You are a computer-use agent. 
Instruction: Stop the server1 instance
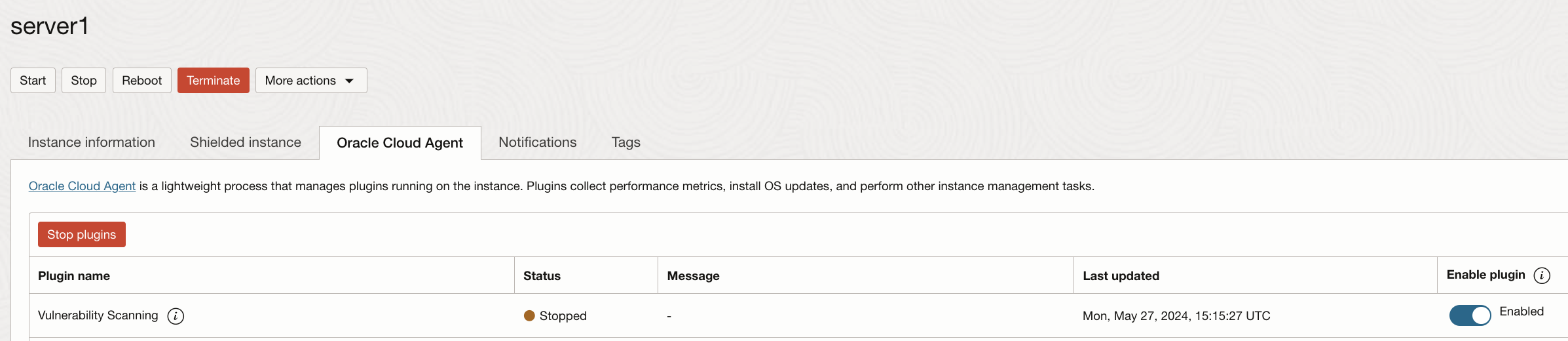tap(84, 80)
